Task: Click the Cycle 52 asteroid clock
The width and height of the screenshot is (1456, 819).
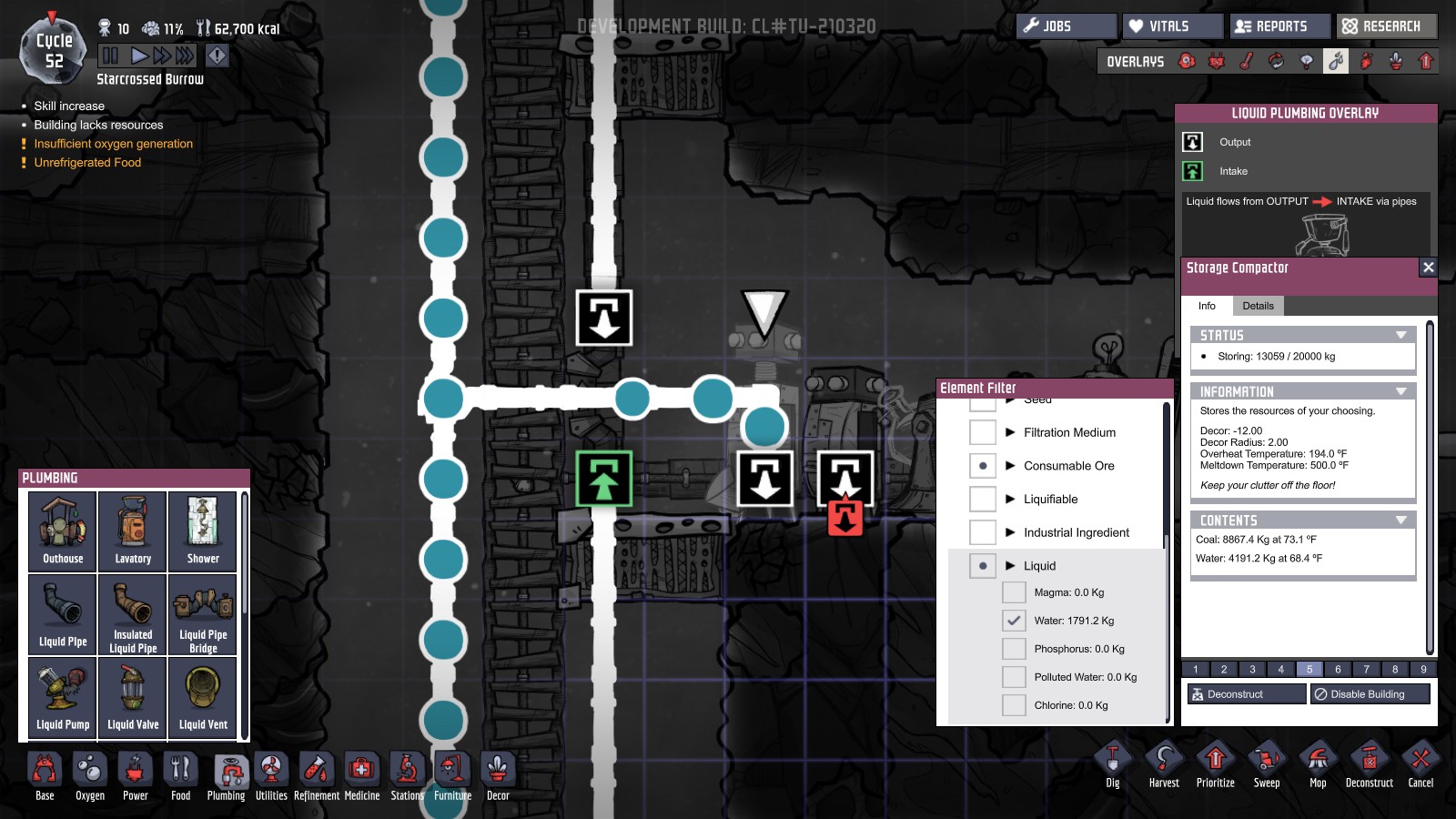Action: click(x=54, y=52)
